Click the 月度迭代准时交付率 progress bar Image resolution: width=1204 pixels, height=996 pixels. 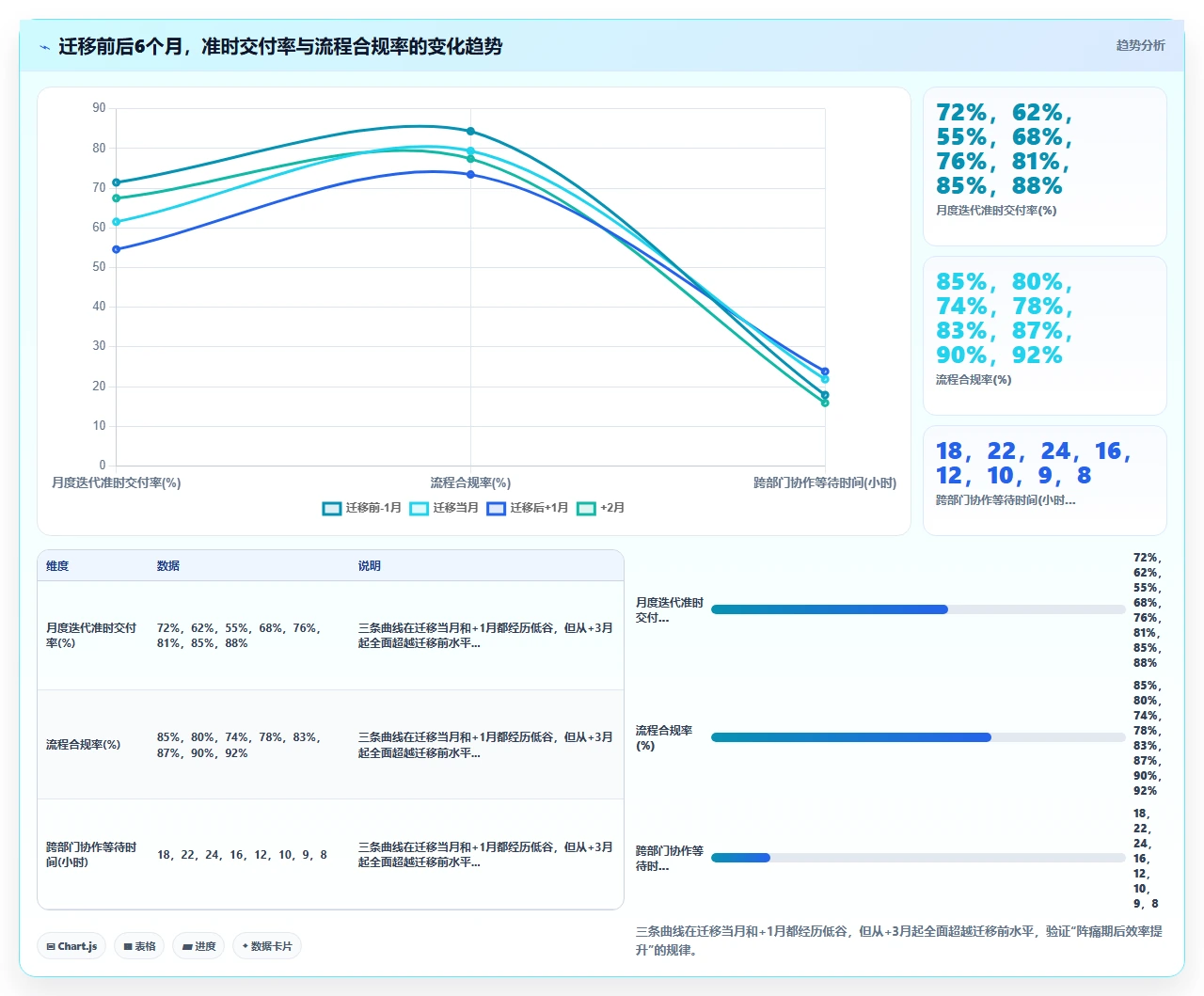tap(918, 609)
